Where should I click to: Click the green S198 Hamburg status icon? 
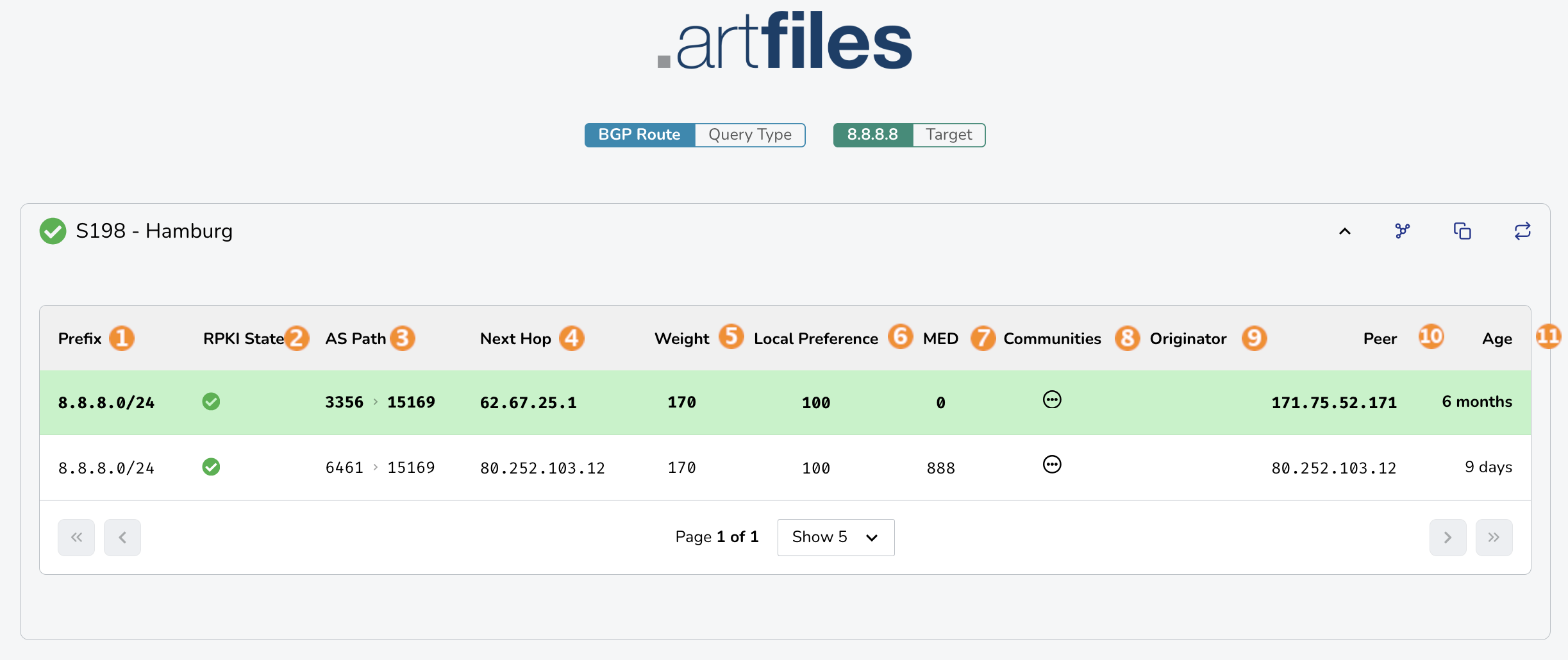point(53,231)
